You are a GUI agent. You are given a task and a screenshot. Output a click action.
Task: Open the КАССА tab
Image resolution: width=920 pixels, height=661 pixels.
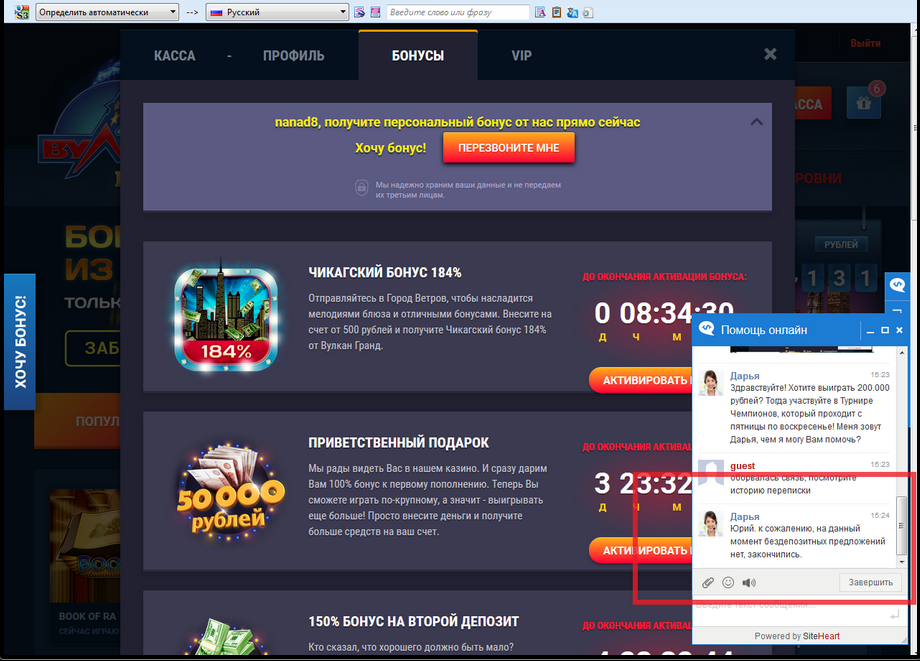point(174,56)
